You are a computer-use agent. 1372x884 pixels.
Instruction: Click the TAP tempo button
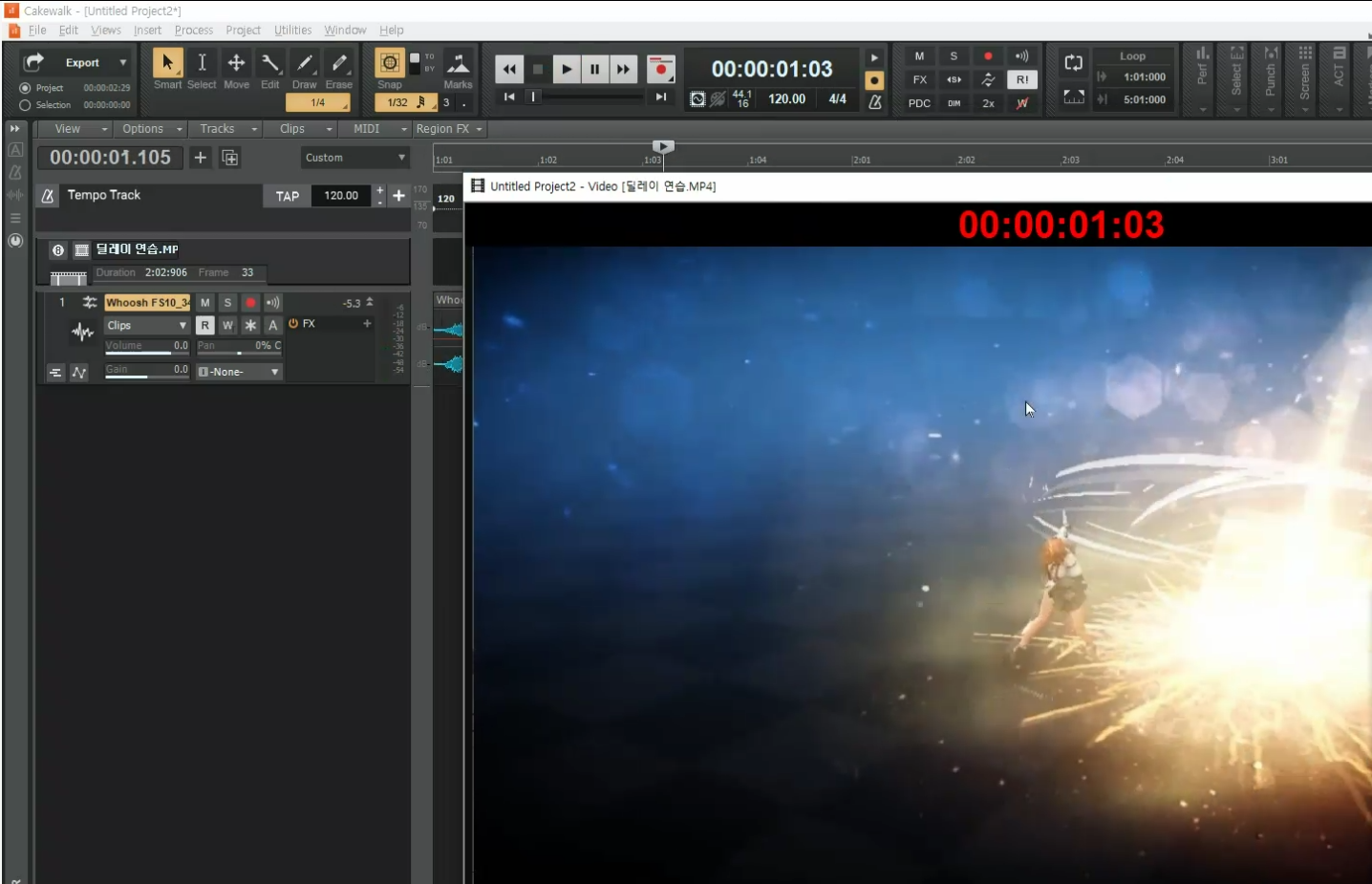(287, 196)
